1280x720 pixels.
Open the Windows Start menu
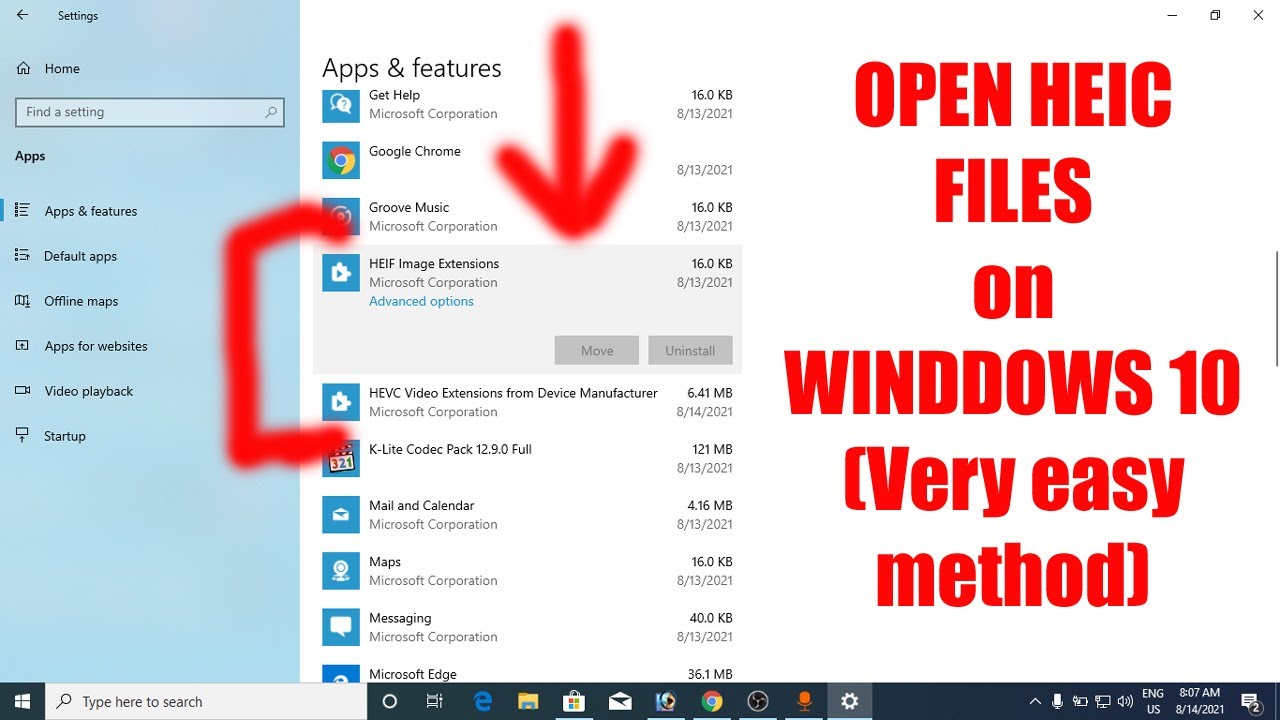pos(22,701)
